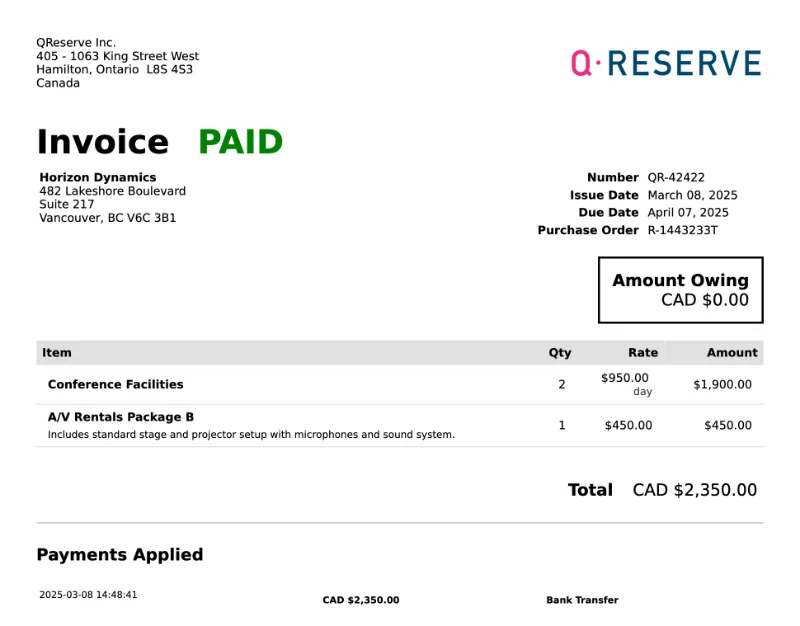Select the Horizon Dynamics customer name
800x626 pixels.
pos(98,177)
